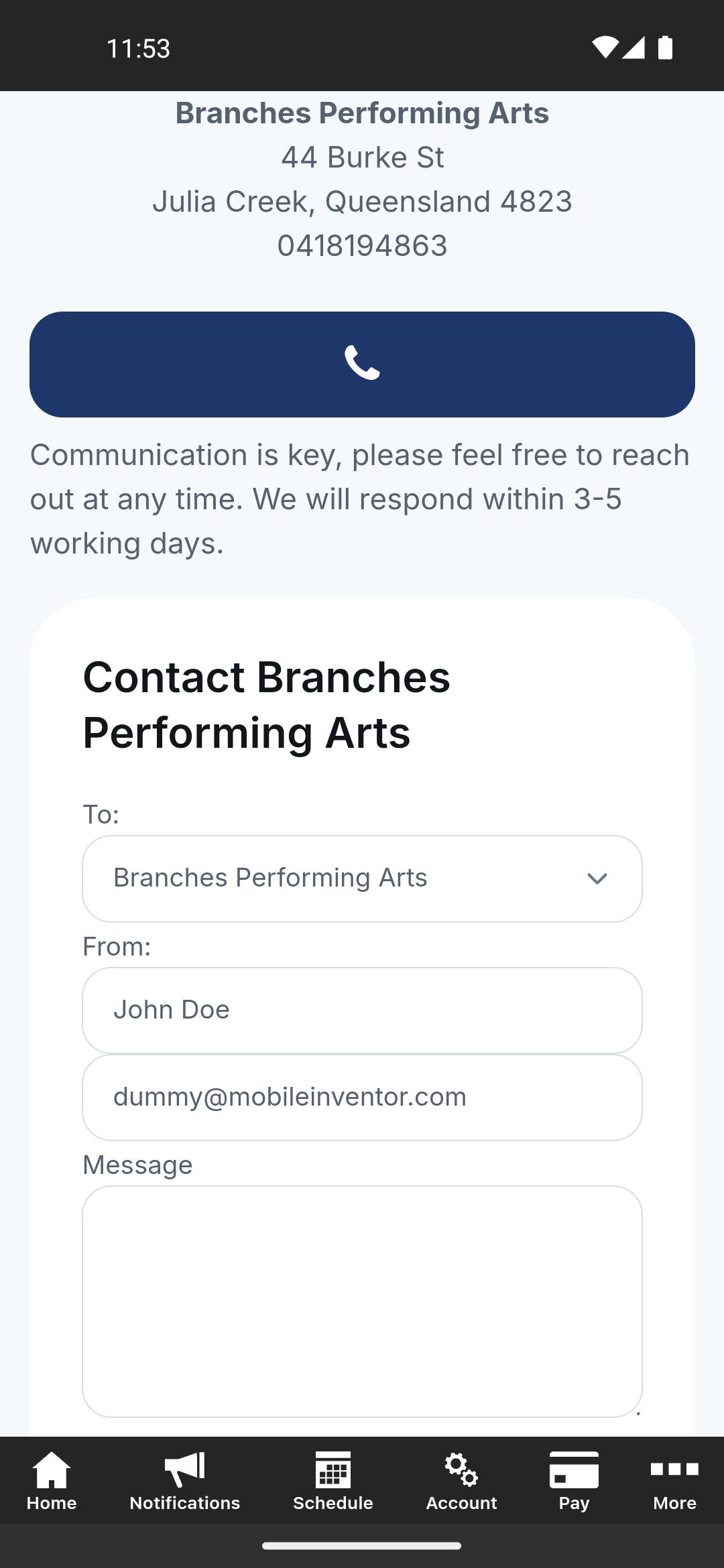Screen dimensions: 724x1568
Task: Open the Pay card icon
Action: click(x=574, y=1469)
